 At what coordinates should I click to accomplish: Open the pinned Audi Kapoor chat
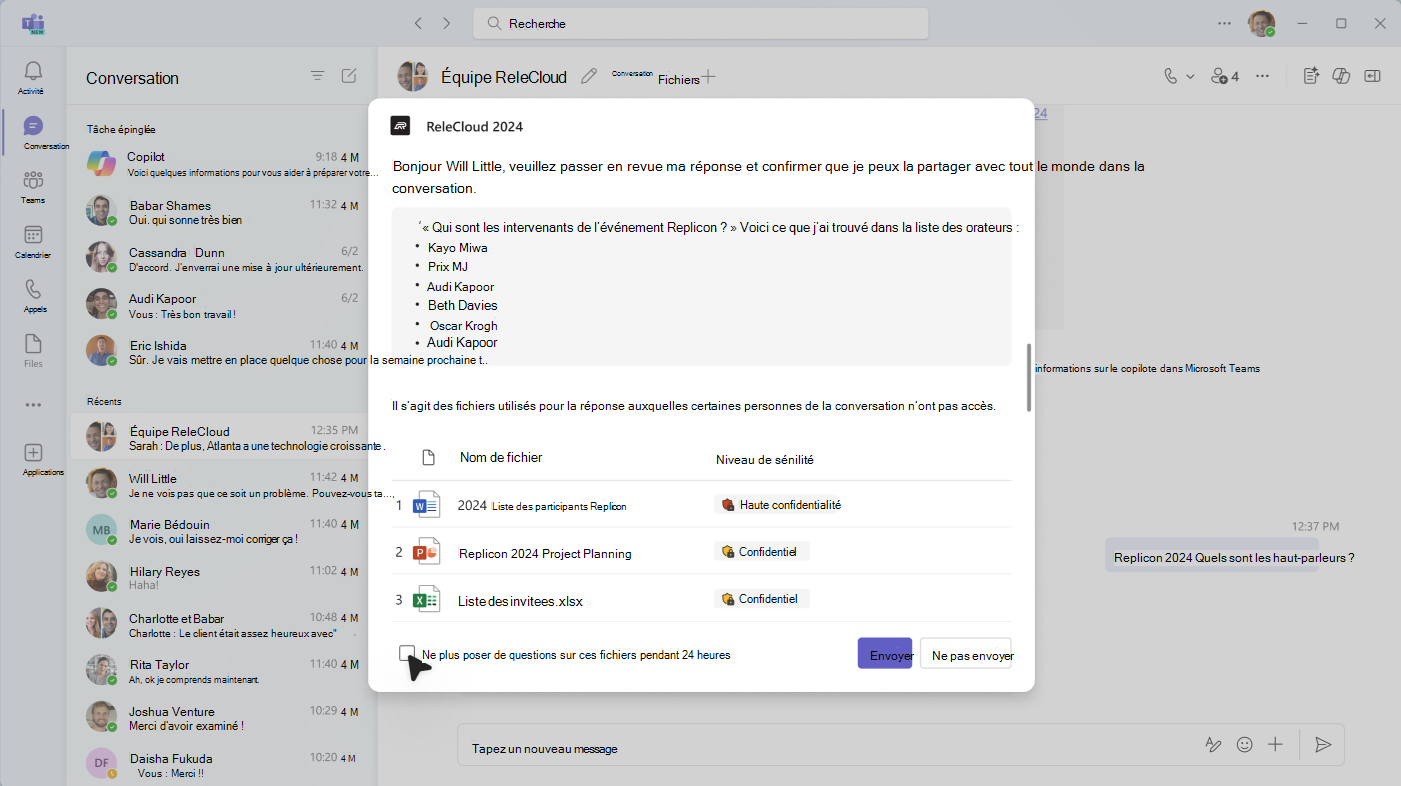click(222, 305)
